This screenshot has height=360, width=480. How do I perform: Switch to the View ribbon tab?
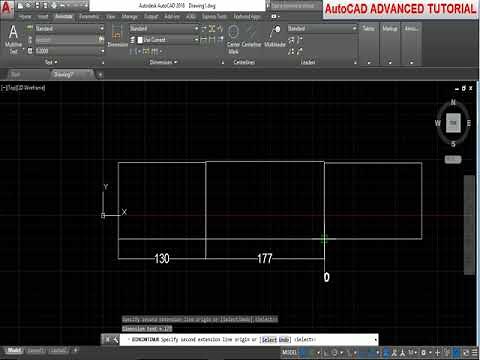[x=110, y=16]
